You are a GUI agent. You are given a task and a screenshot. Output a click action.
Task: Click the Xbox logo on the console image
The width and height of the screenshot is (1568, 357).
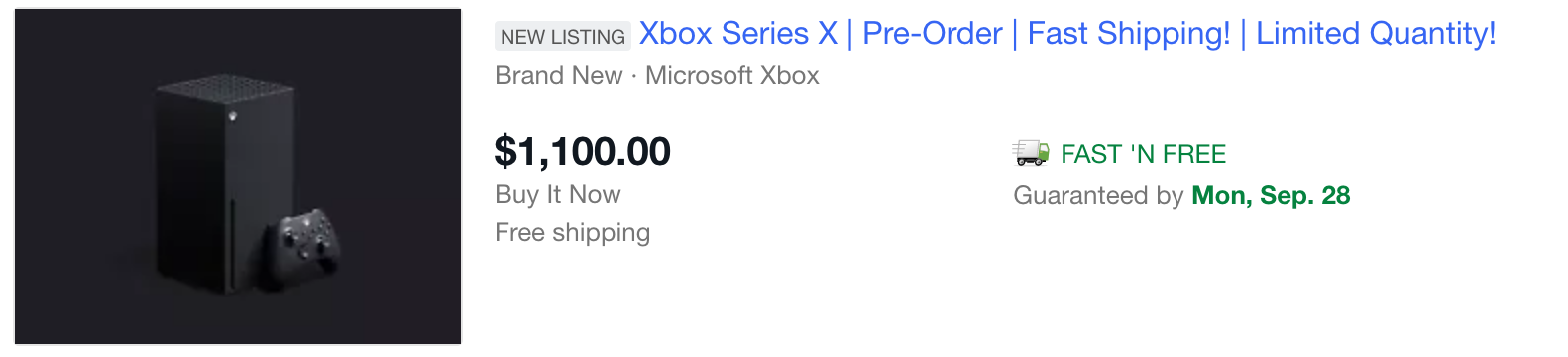click(232, 116)
